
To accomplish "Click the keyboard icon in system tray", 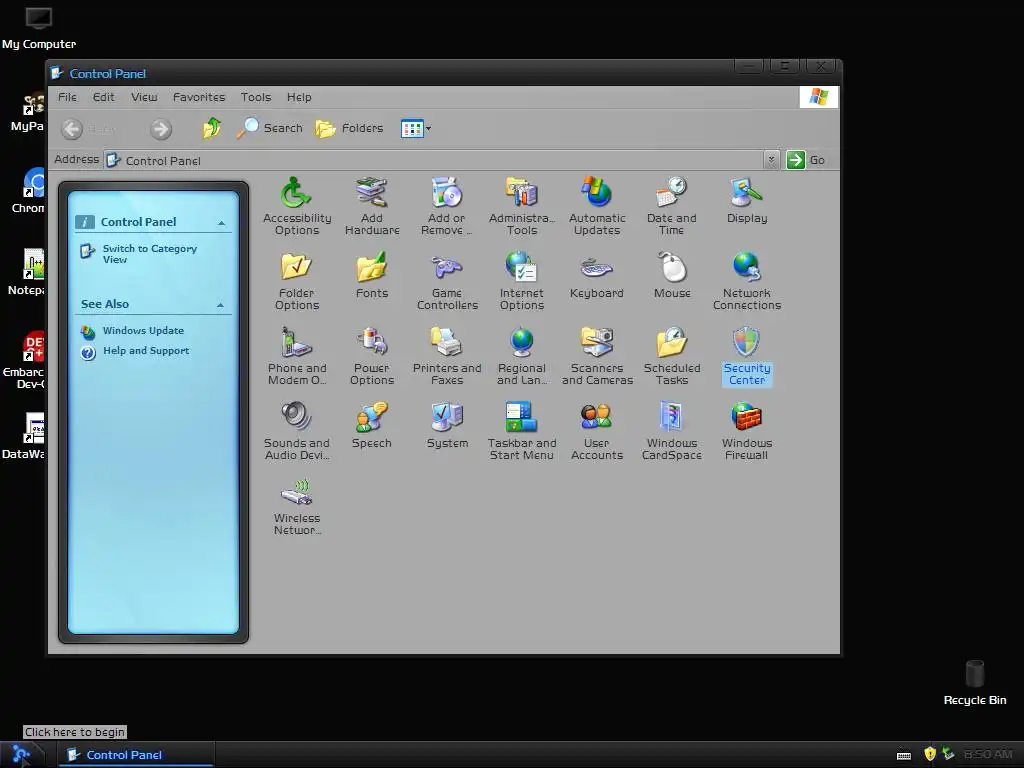I will [x=904, y=755].
